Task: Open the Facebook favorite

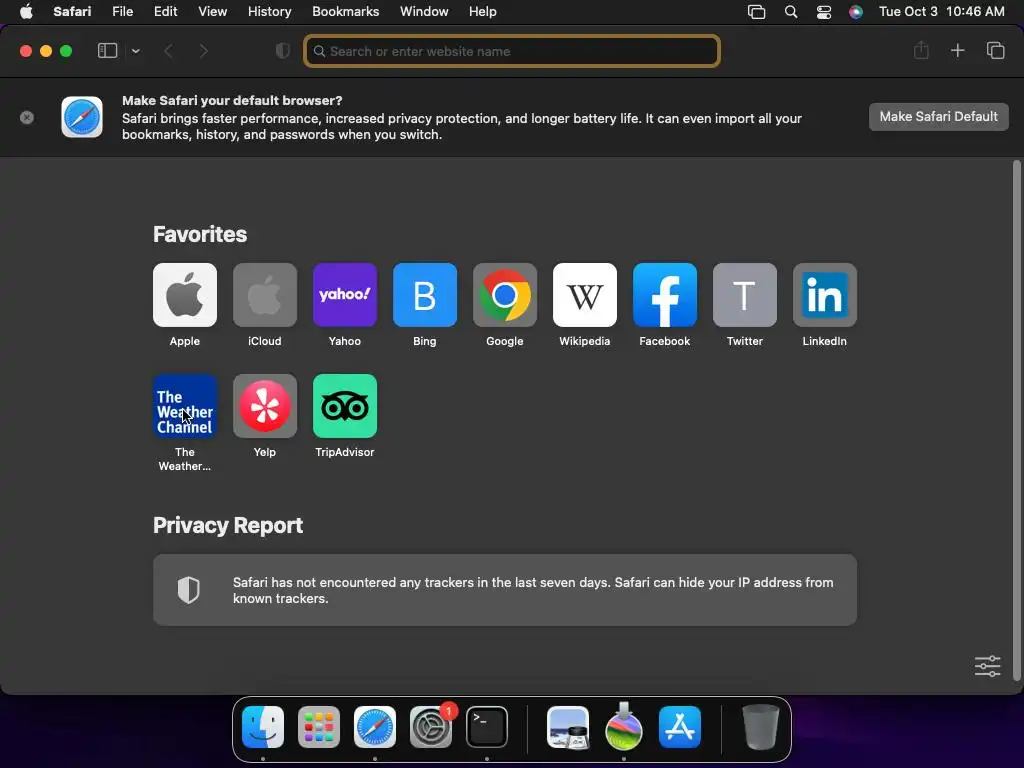Action: tap(665, 295)
